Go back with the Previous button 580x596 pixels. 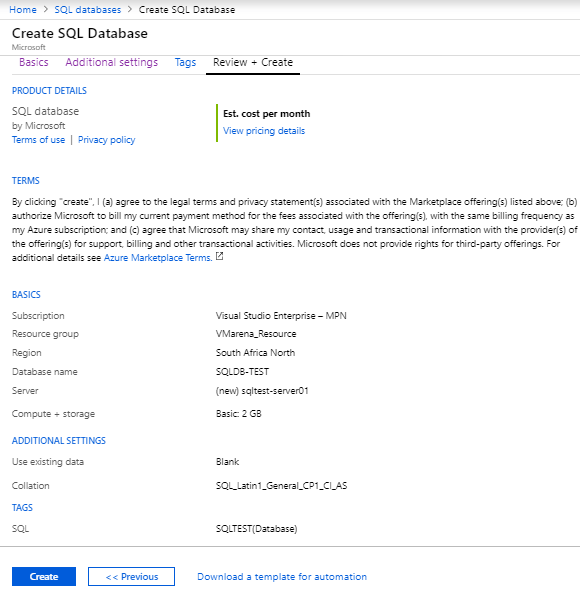point(132,577)
